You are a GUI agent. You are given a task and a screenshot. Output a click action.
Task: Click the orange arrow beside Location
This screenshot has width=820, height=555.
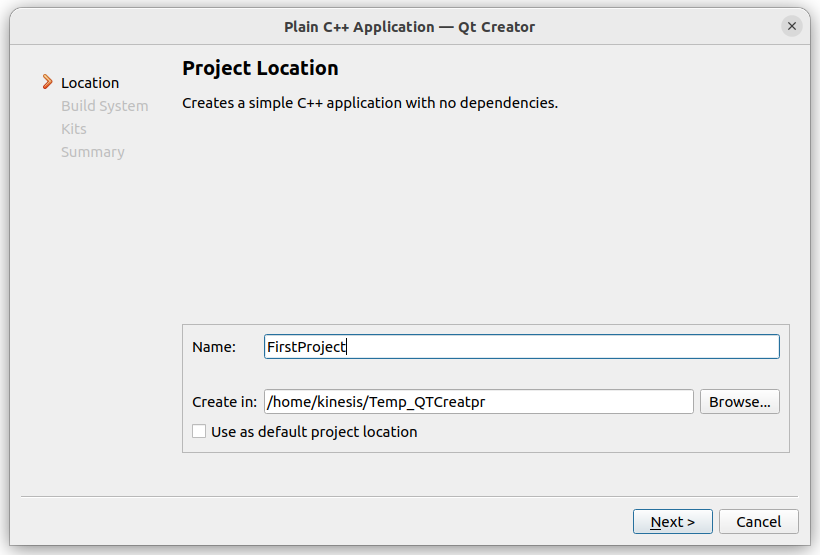[x=48, y=82]
